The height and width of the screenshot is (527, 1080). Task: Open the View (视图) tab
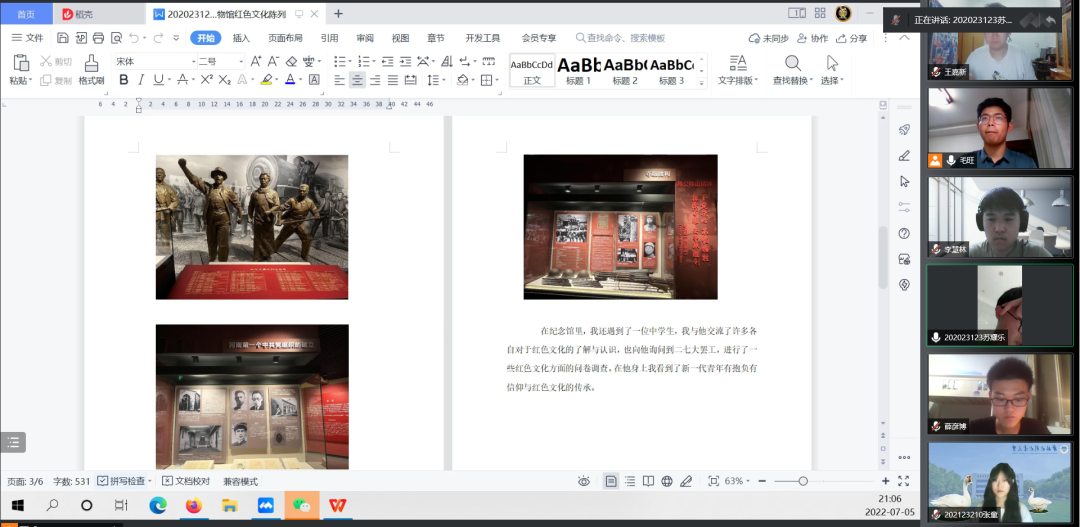pyautogui.click(x=400, y=38)
